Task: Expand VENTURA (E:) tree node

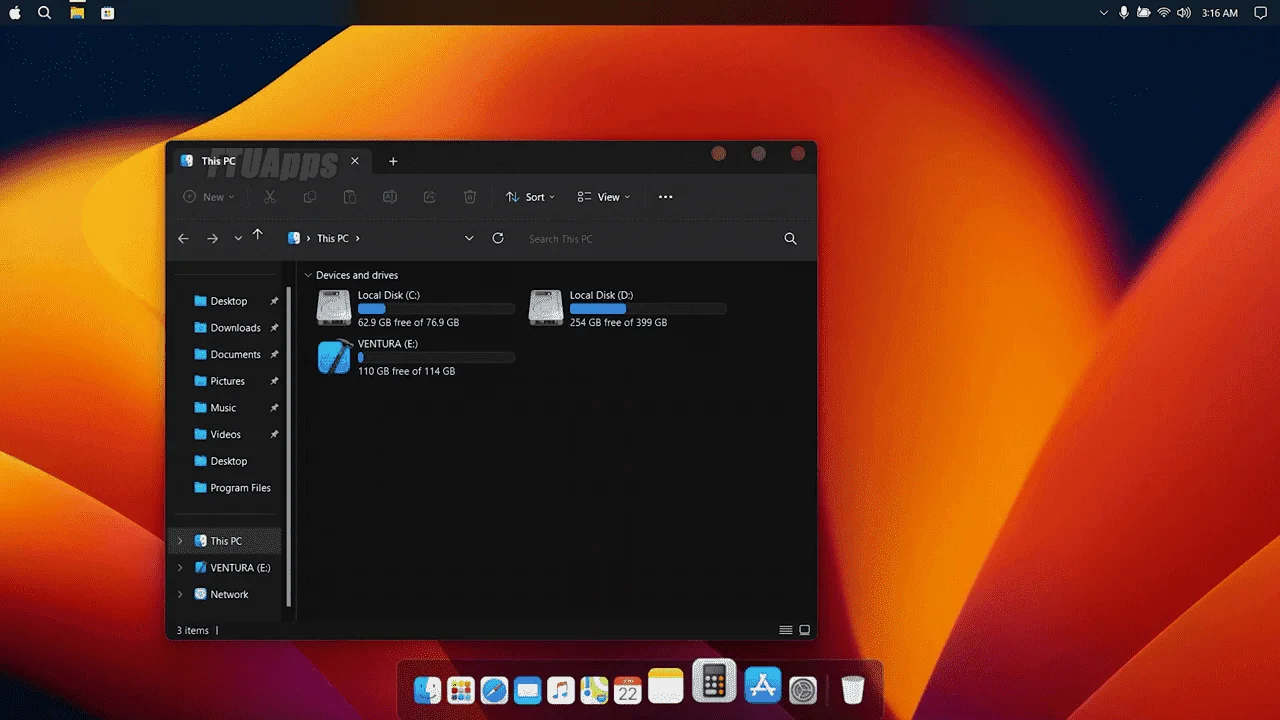Action: click(x=180, y=568)
